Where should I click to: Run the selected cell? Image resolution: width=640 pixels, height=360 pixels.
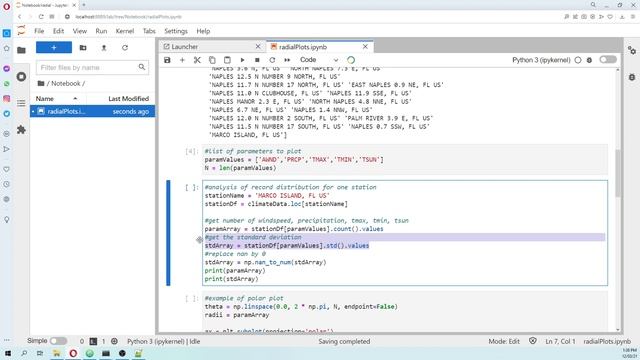point(242,60)
